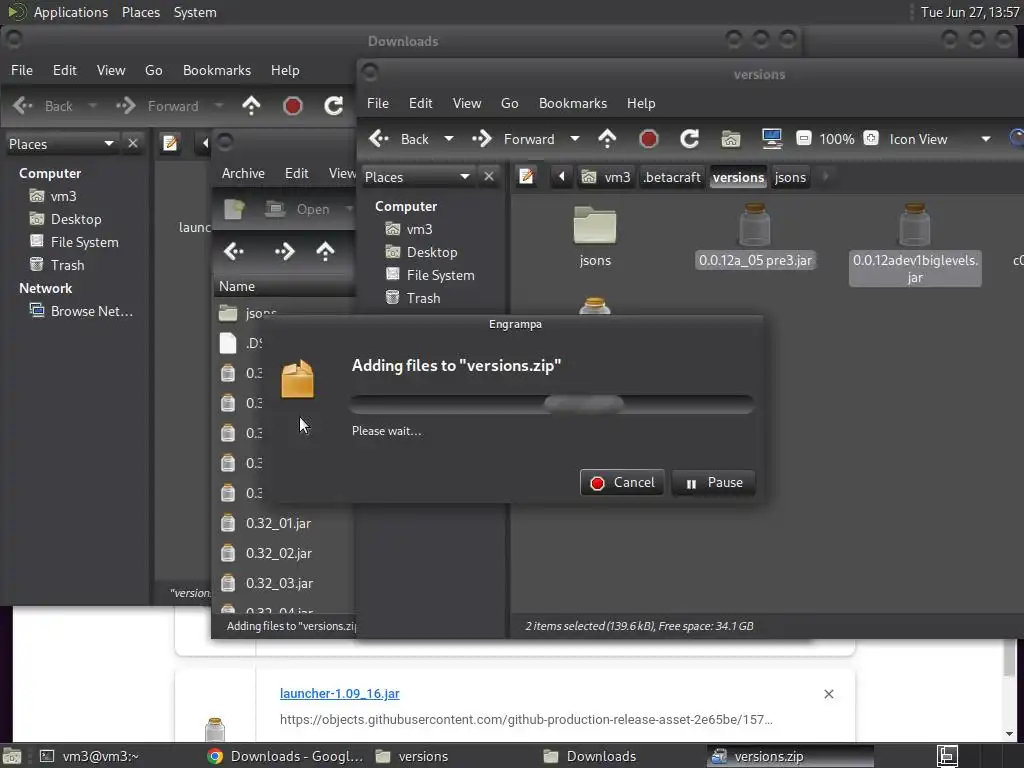The height and width of the screenshot is (768, 1024).
Task: Select the 0.0.12a_05 pre3.jar file
Action: click(x=755, y=236)
